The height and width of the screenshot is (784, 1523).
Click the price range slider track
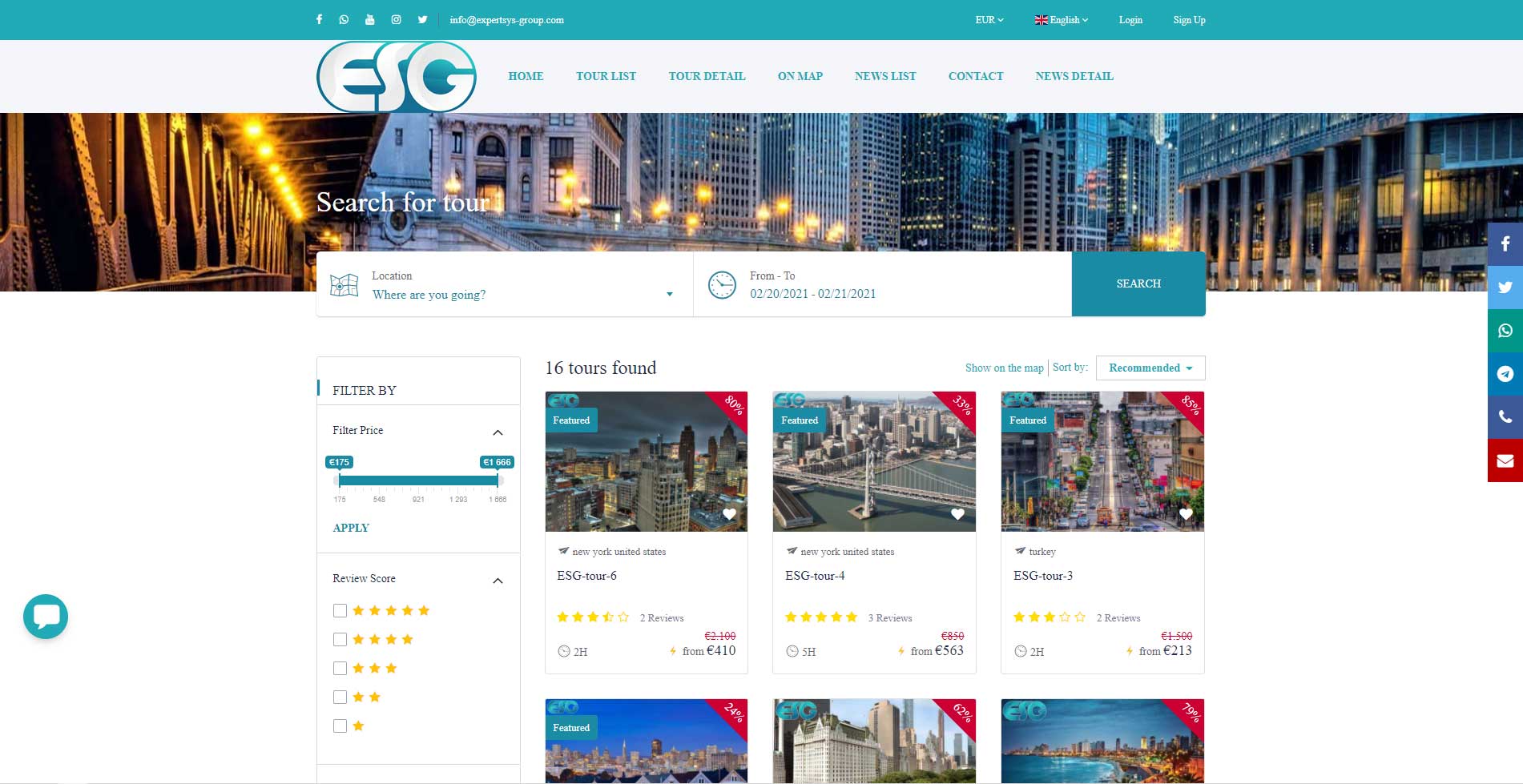click(418, 480)
